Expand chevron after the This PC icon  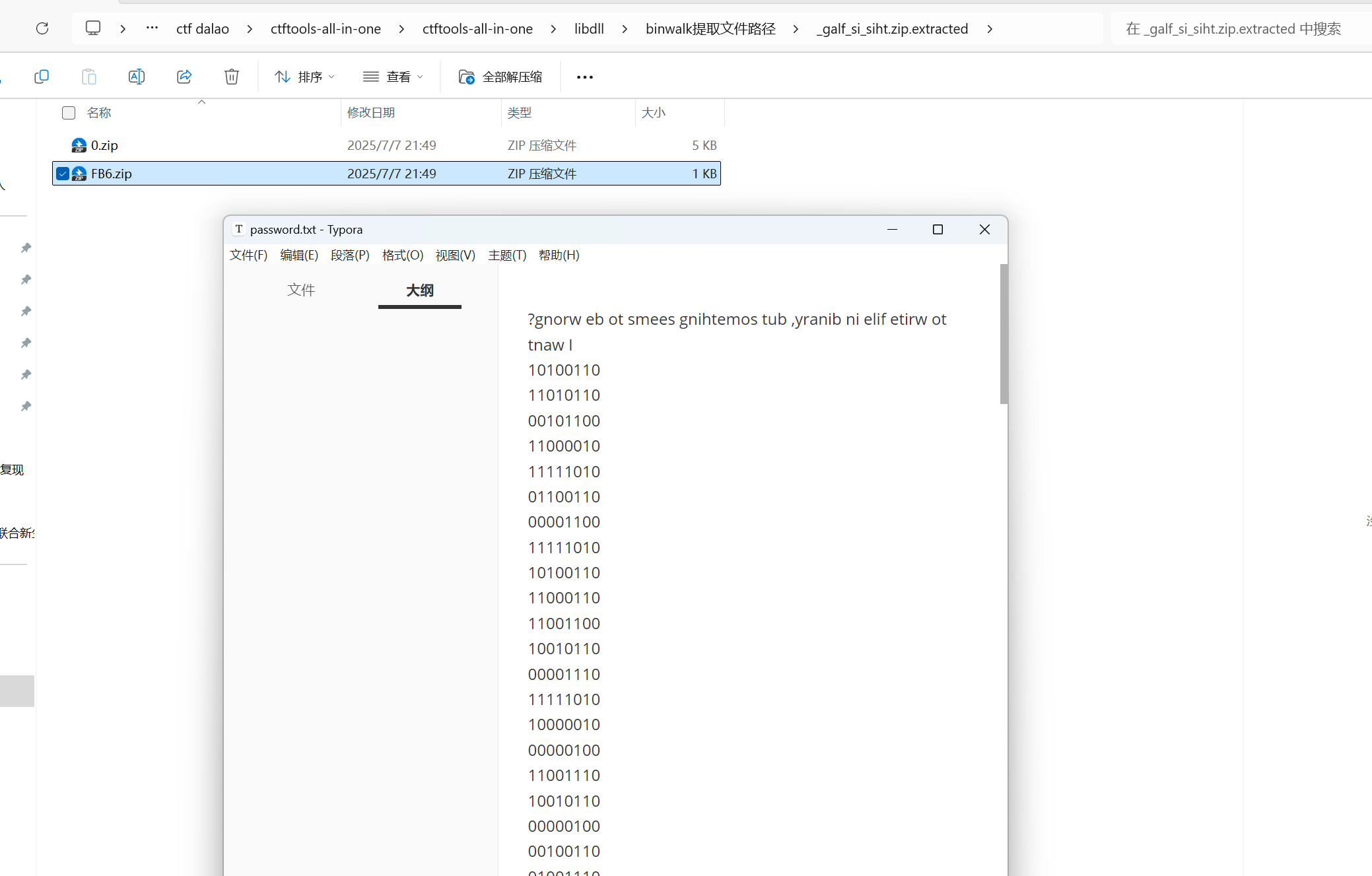pyautogui.click(x=123, y=28)
